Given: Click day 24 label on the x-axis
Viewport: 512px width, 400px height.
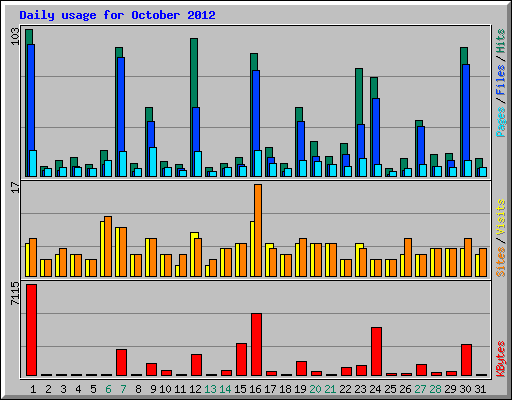Looking at the screenshot, I should [375, 389].
